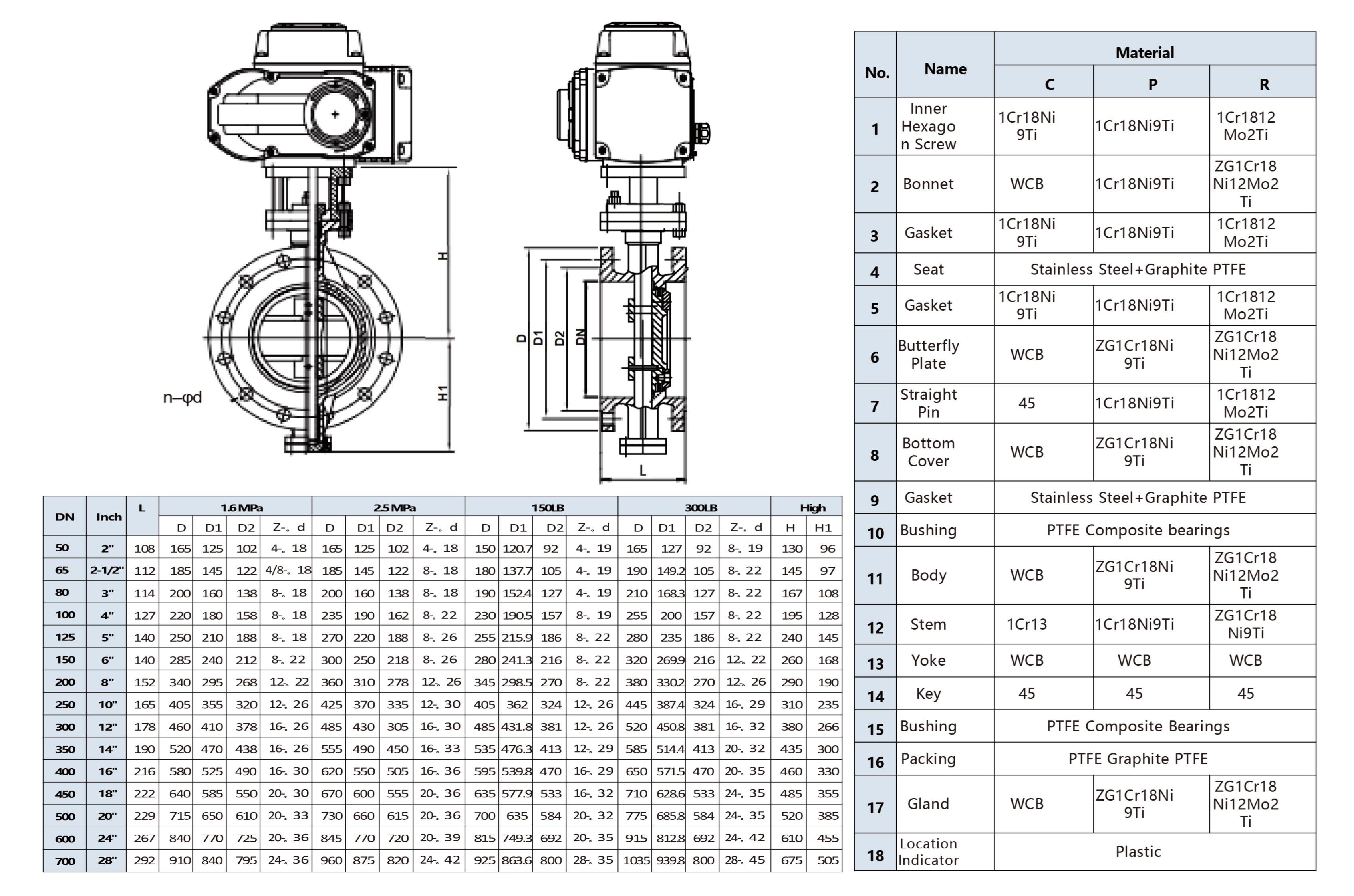Select the 'Location Indicator' row name
1354x896 pixels.
927,851
